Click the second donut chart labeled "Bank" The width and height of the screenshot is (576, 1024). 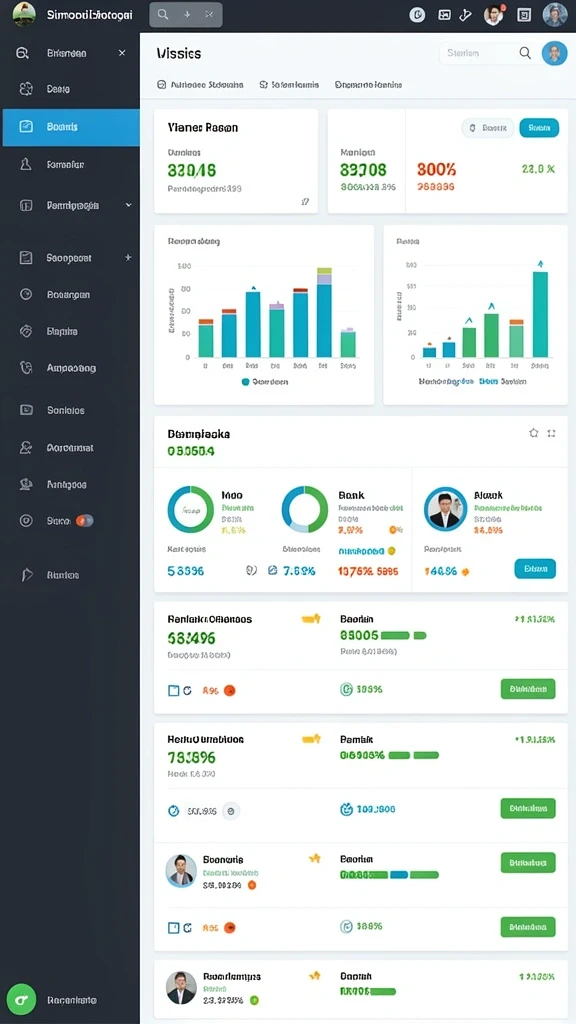[304, 509]
